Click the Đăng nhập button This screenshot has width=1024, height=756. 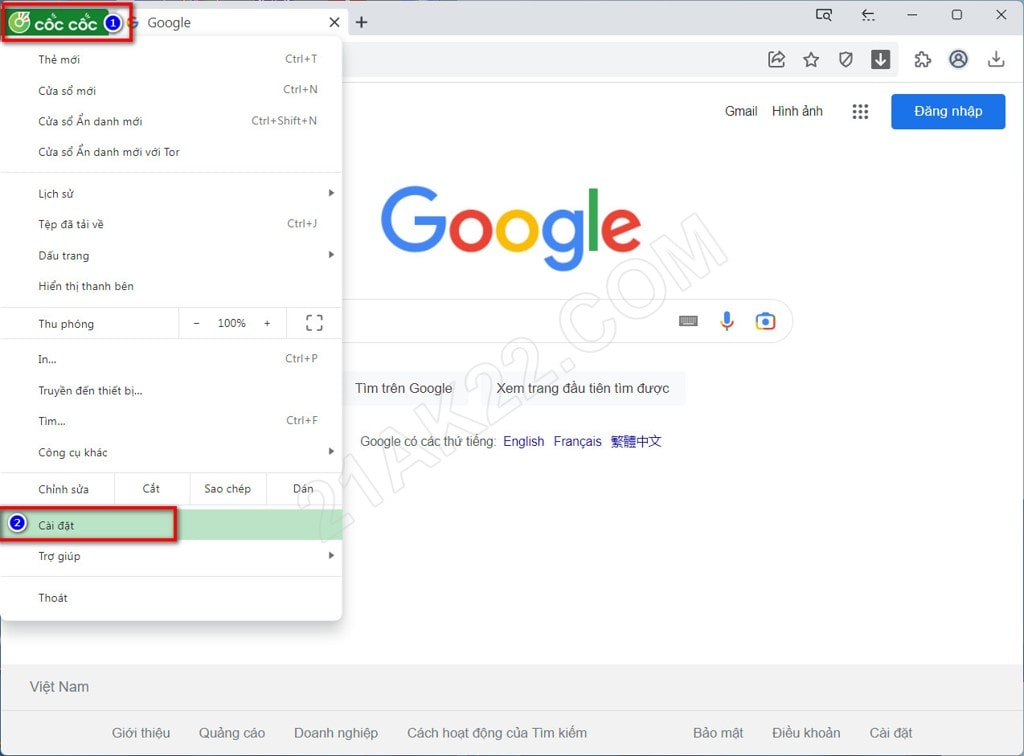[x=947, y=111]
